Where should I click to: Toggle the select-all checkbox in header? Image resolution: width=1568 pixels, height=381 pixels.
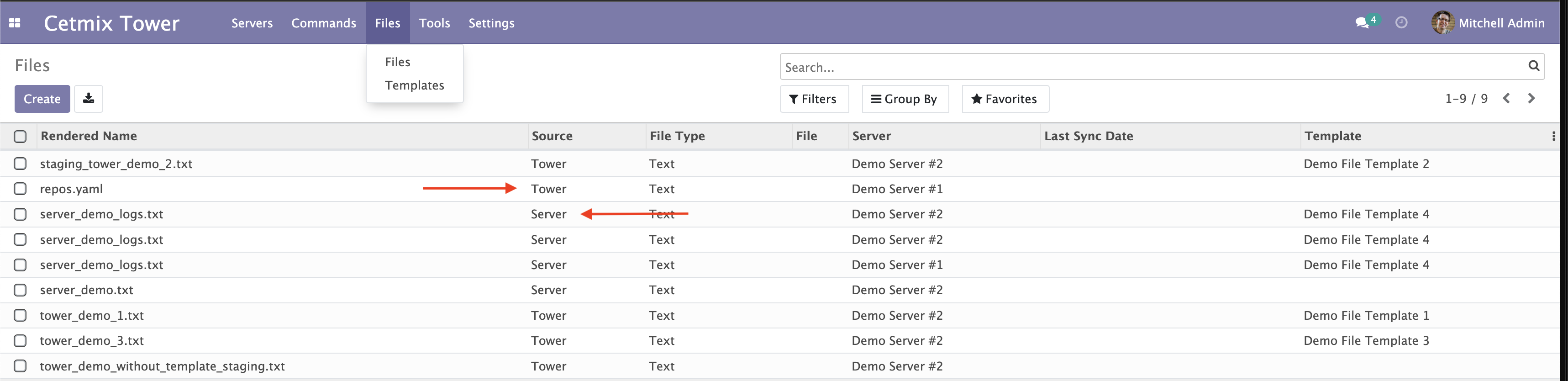coord(20,136)
